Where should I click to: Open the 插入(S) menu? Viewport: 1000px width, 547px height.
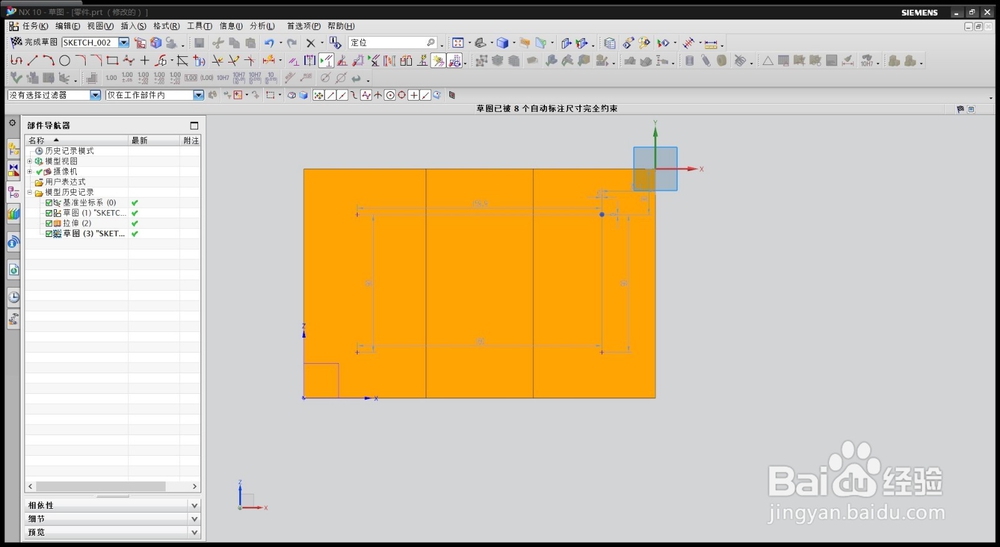click(x=133, y=26)
